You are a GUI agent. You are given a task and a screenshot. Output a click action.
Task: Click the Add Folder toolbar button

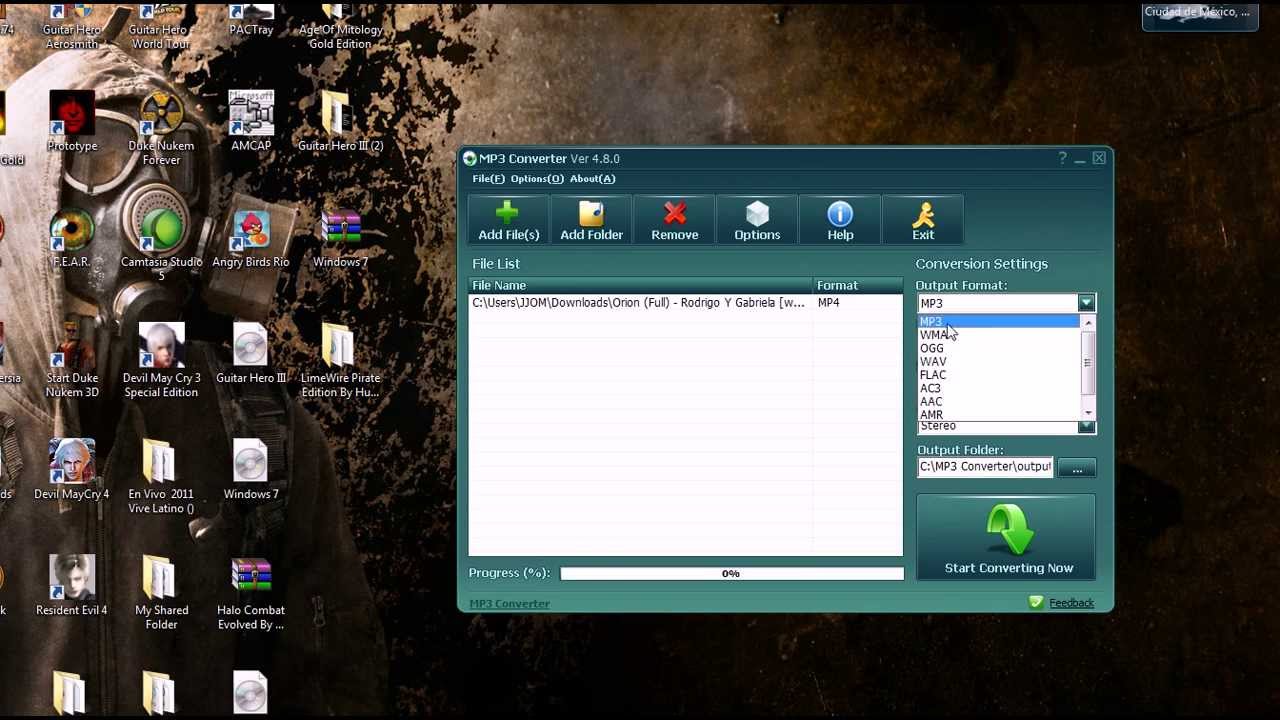(x=591, y=221)
